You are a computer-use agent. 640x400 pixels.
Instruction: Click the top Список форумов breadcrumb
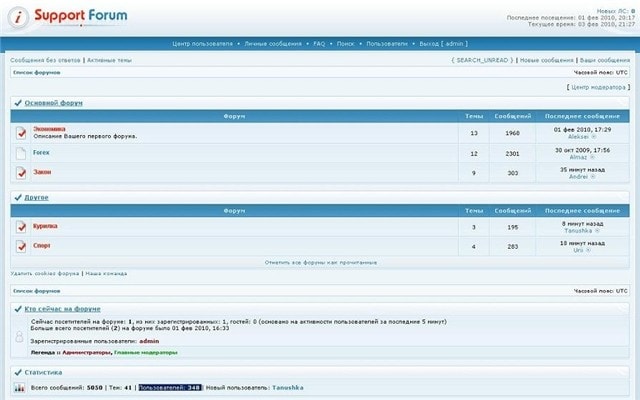(x=37, y=72)
